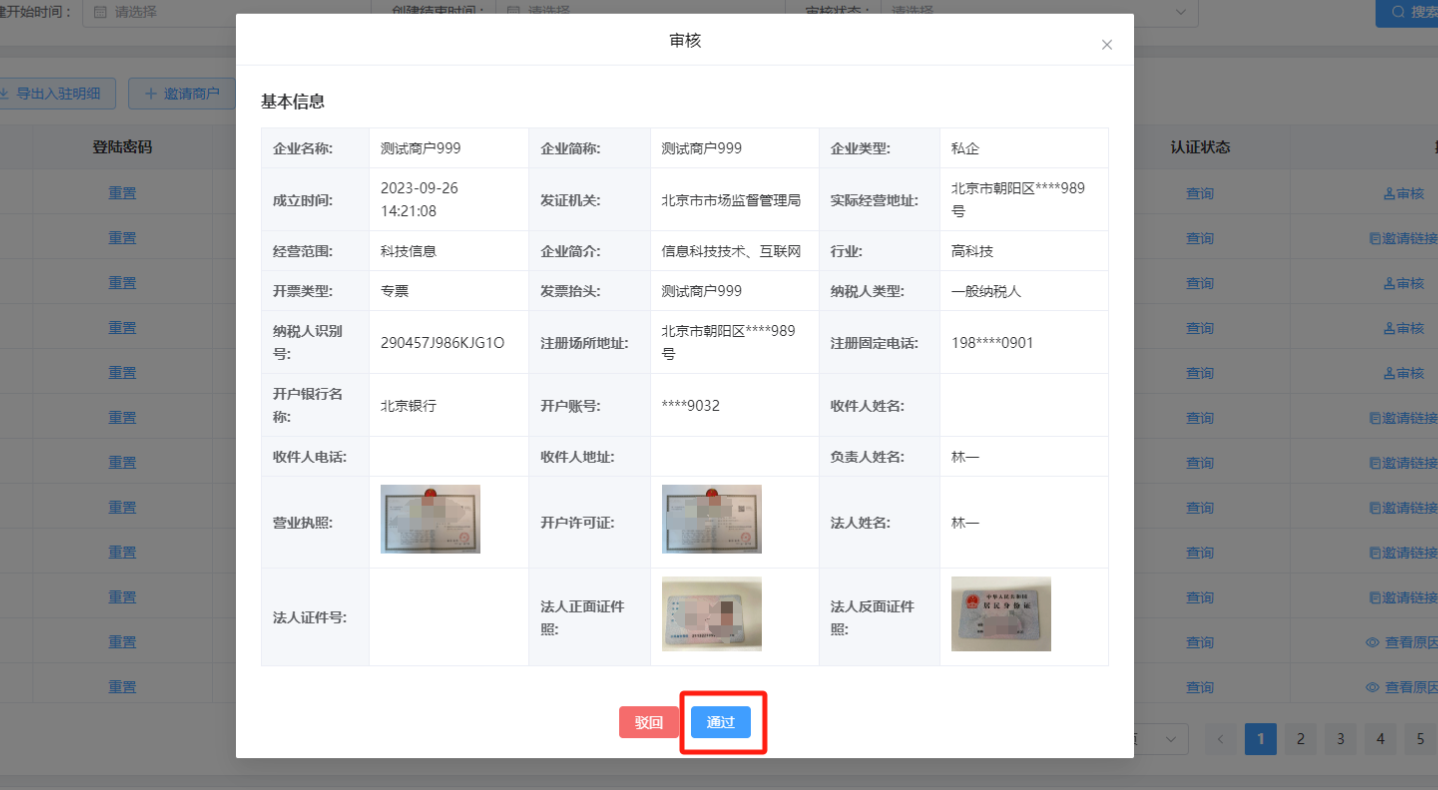This screenshot has width=1438, height=790.
Task: Click 重置 in the first table row
Action: tap(122, 193)
